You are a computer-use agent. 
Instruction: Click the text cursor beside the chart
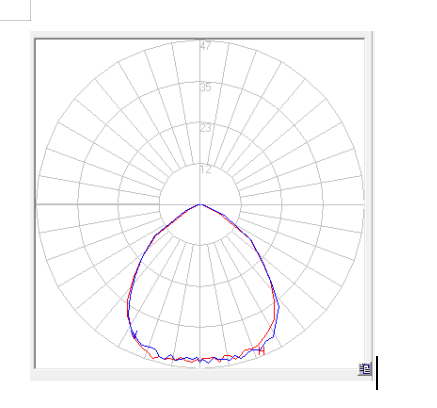[x=377, y=373]
